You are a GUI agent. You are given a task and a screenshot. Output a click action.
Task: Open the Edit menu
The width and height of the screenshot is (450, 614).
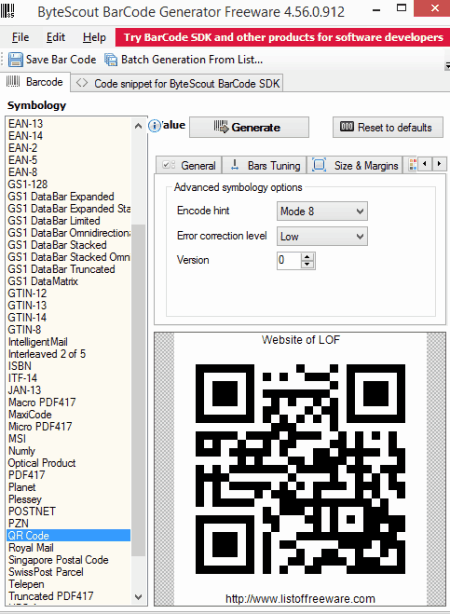pyautogui.click(x=56, y=38)
